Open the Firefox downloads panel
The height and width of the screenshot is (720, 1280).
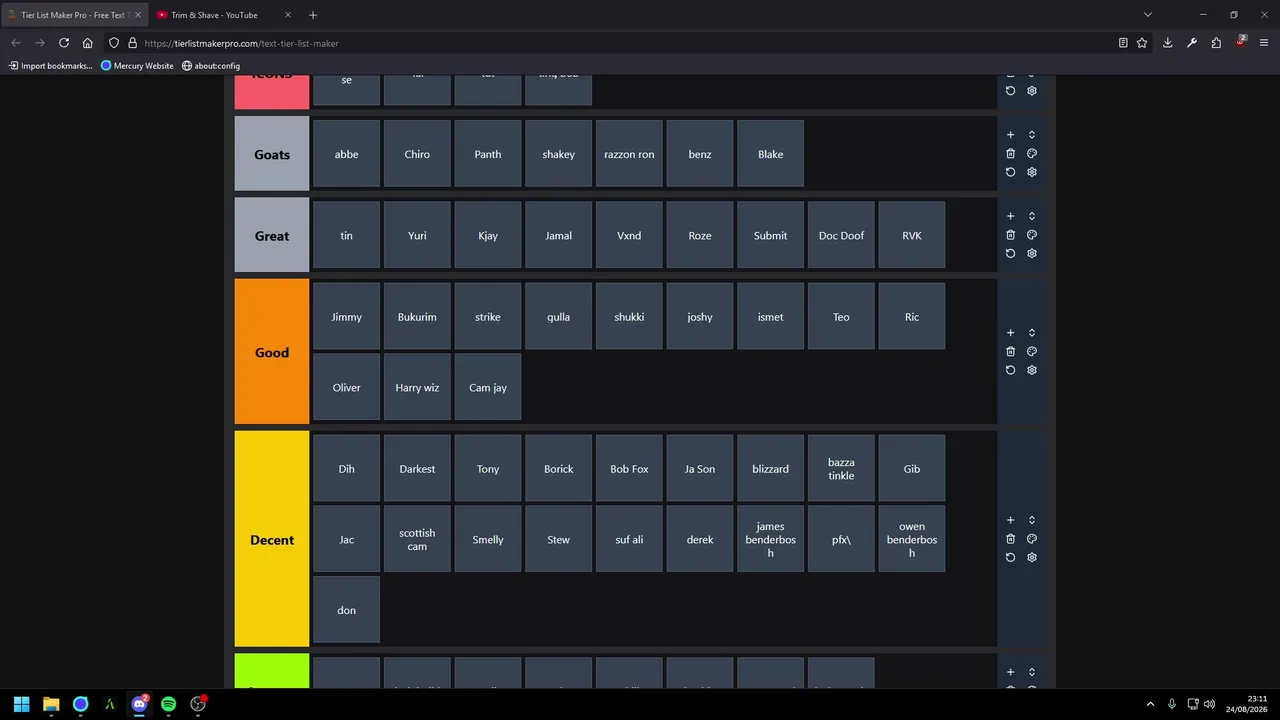click(x=1167, y=43)
